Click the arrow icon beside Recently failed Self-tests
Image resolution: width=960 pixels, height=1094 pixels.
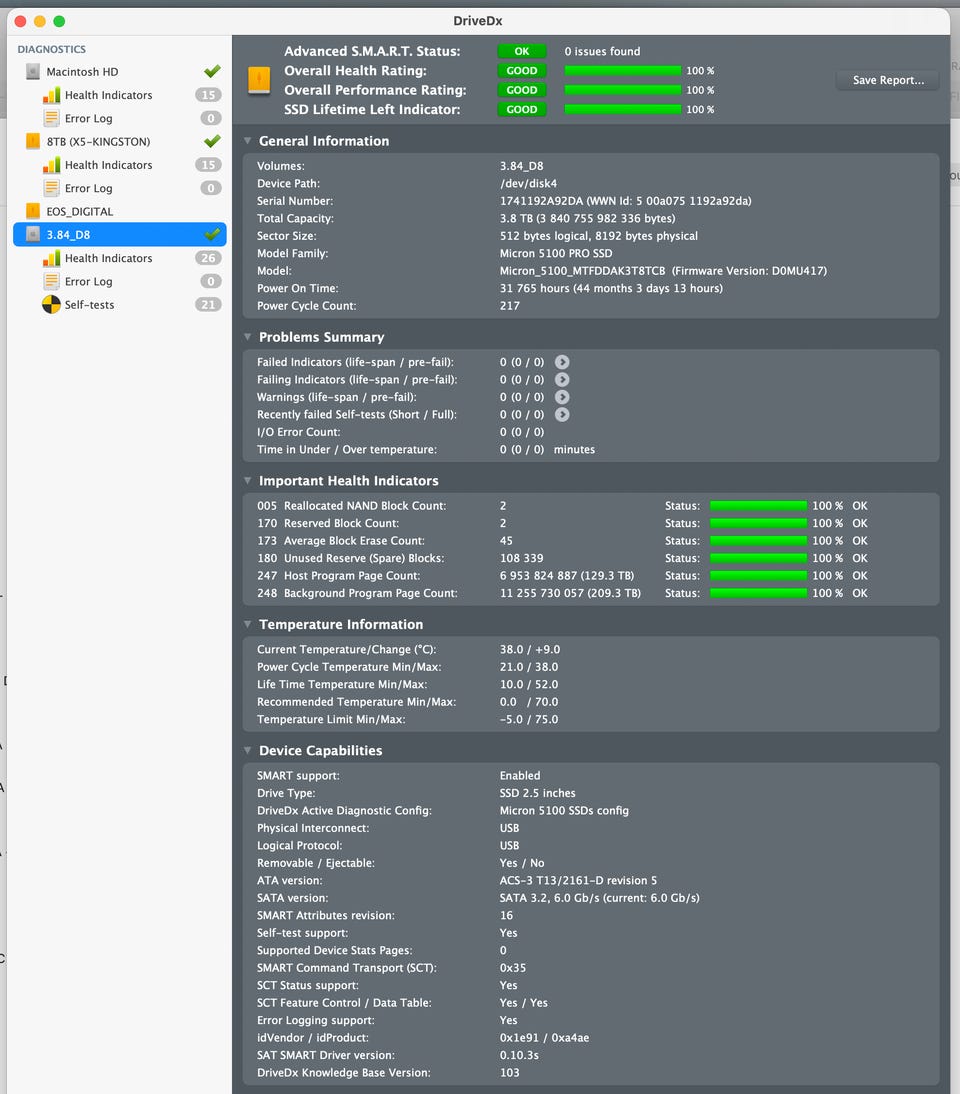pos(562,414)
